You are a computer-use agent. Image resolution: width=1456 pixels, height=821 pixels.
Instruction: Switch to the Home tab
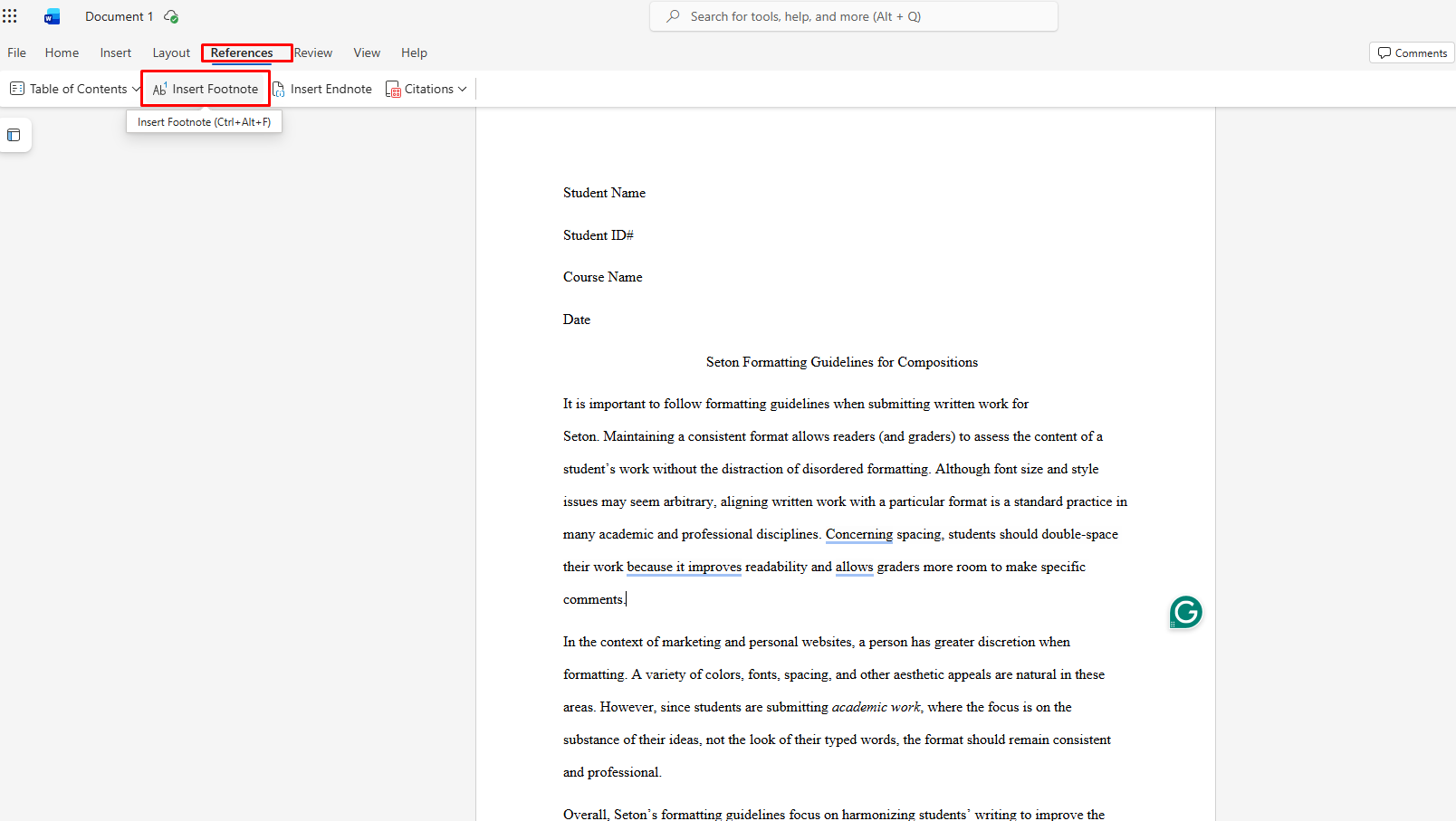click(x=62, y=53)
